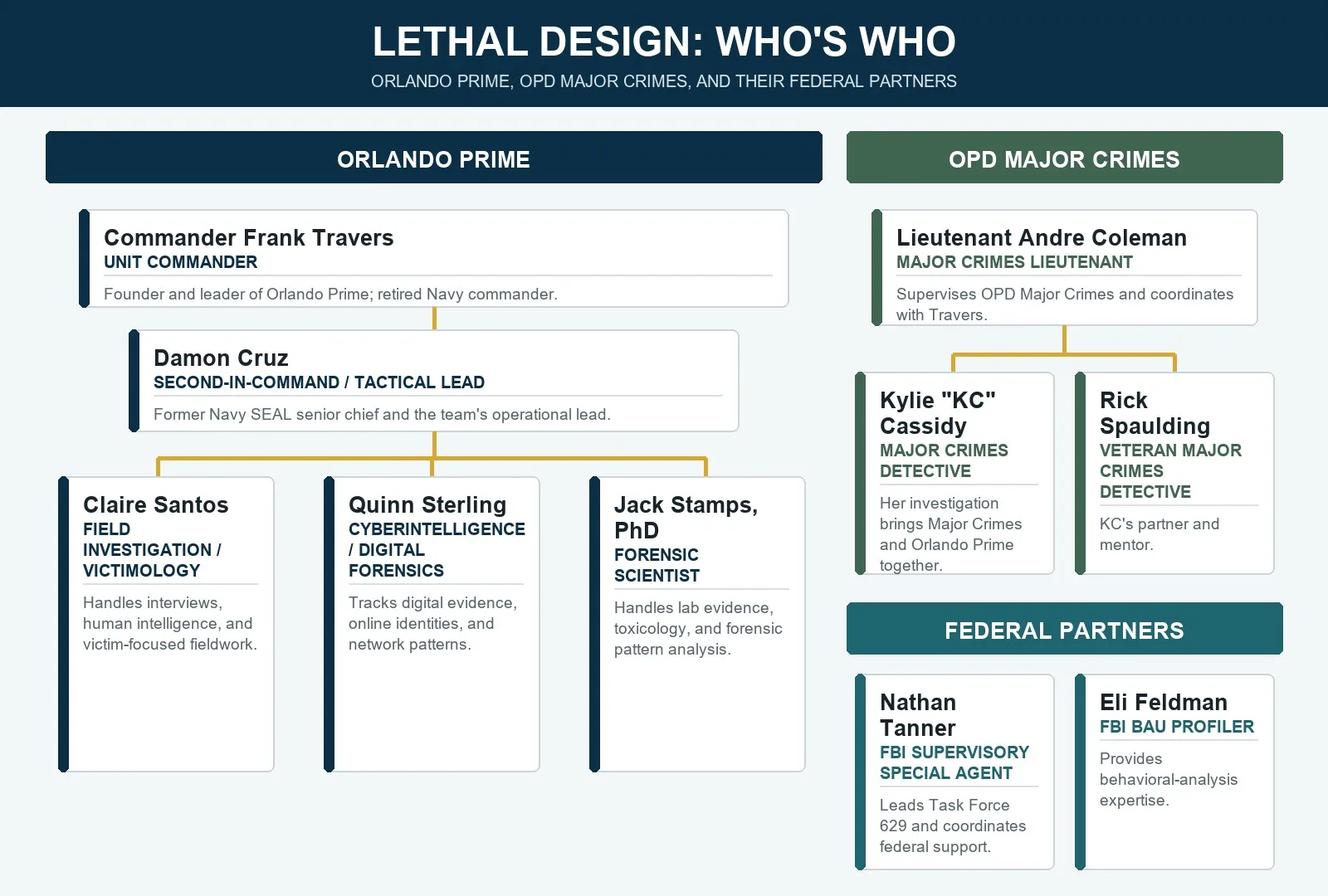Click the UNIT COMMANDER role label
Viewport: 1328px width, 896px height.
(181, 262)
